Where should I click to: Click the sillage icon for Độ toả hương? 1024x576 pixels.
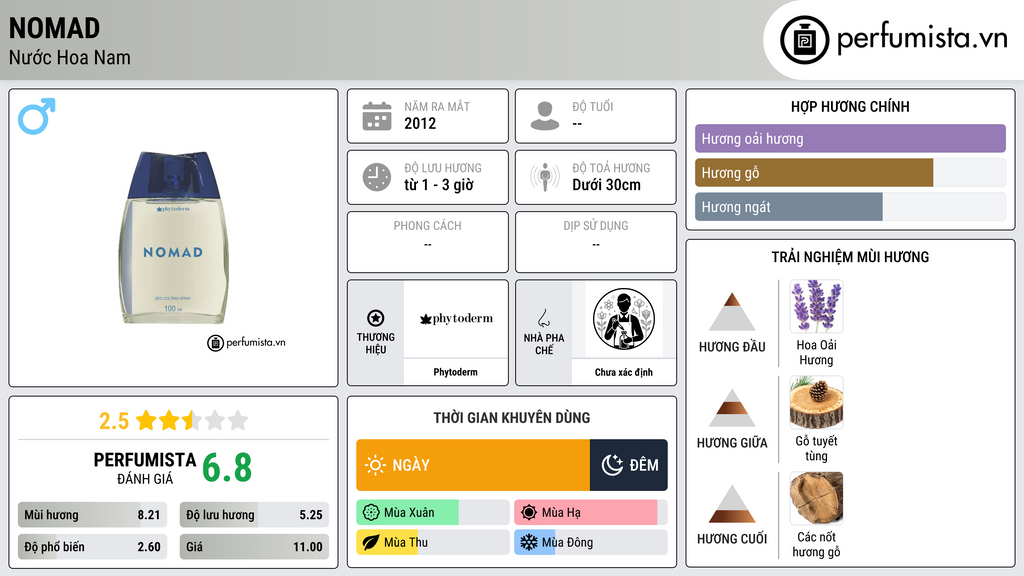pyautogui.click(x=545, y=177)
